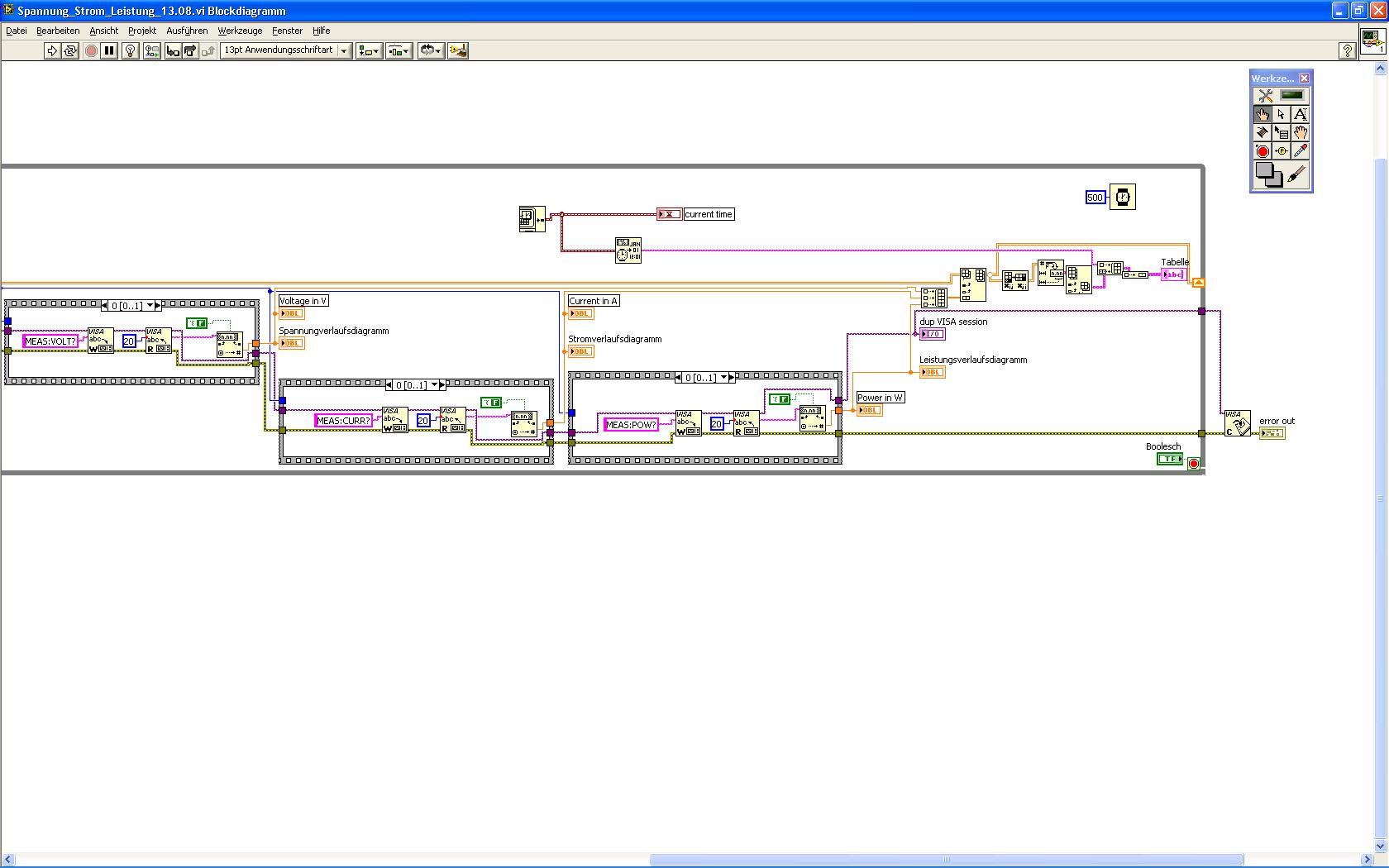Open the 13pt Anwendungsschriftart font dropdown
The image size is (1389, 868).
point(286,50)
